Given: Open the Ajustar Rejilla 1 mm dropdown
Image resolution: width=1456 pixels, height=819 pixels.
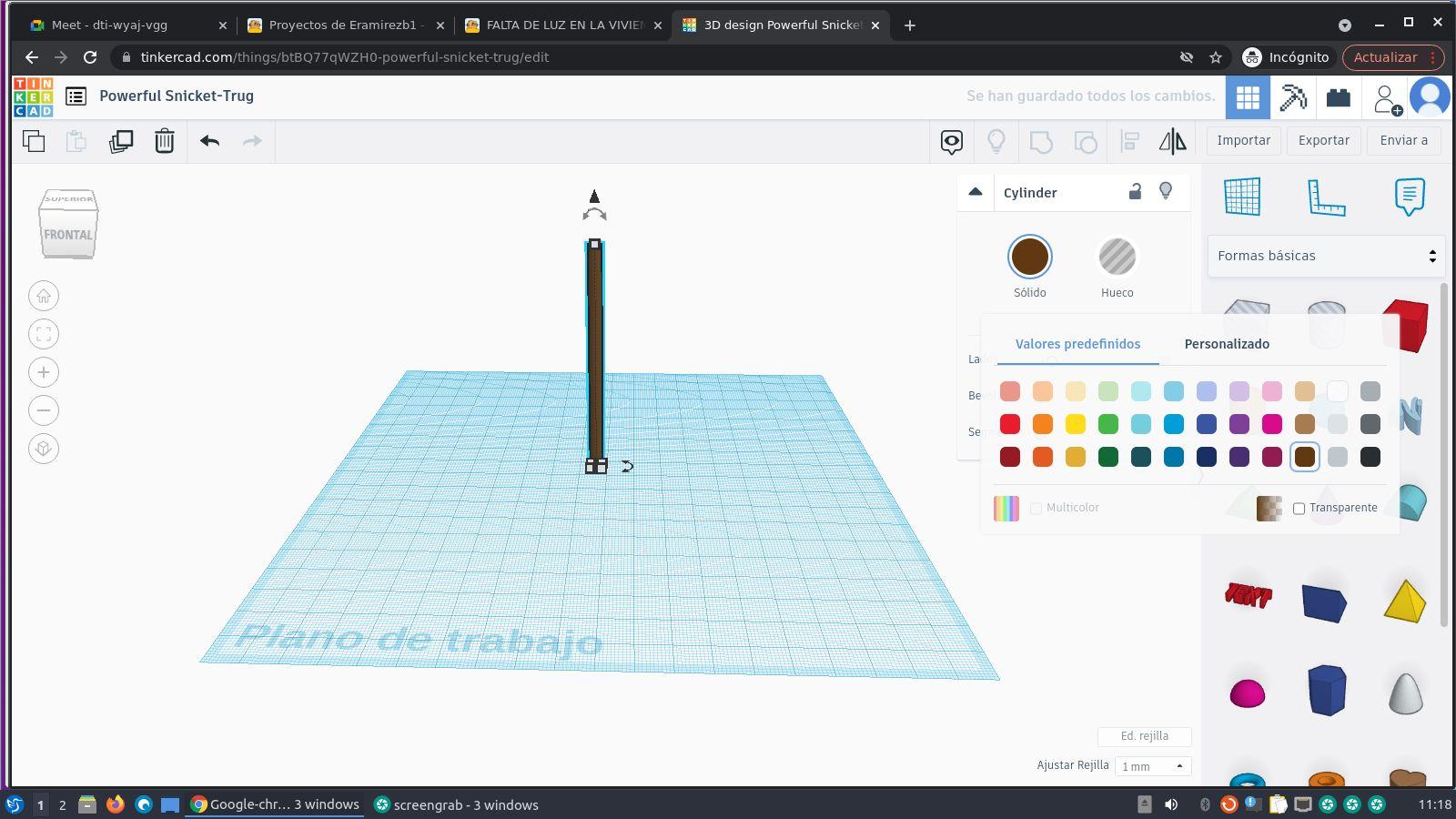Looking at the screenshot, I should pos(1153,766).
